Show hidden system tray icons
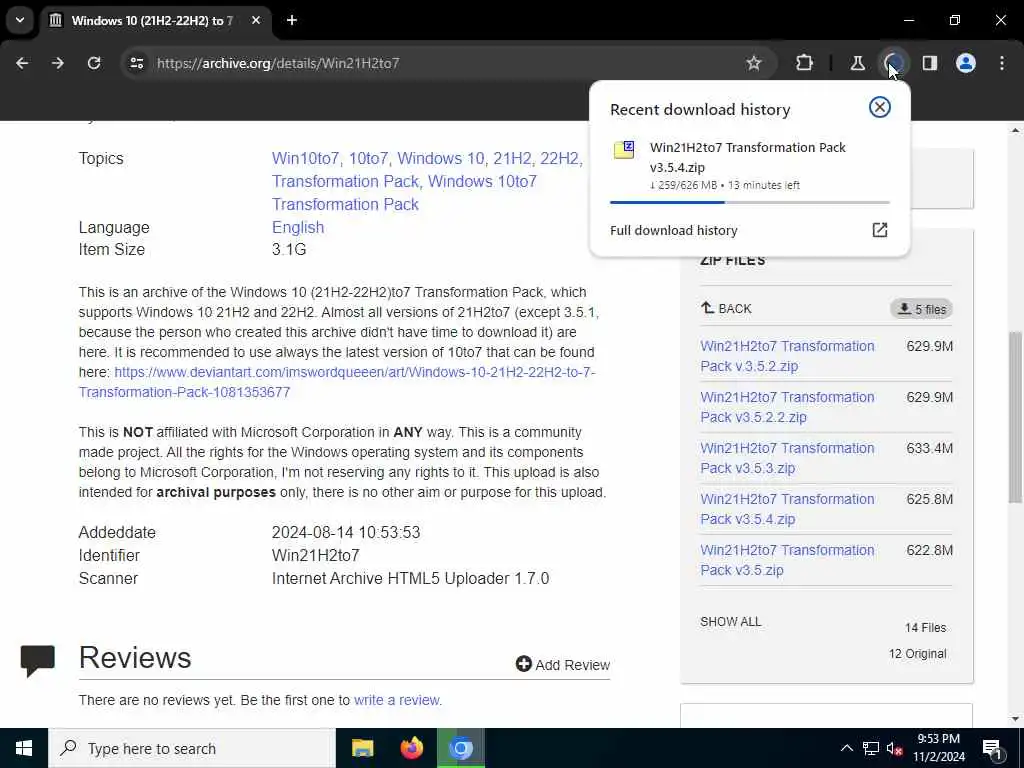 click(x=846, y=748)
